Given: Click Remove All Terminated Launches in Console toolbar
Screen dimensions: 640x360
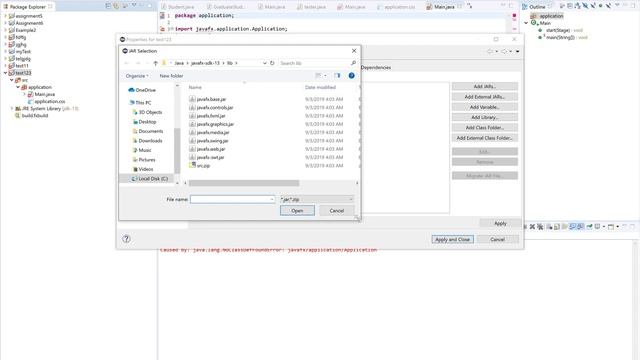Looking at the screenshot, I should pos(540,227).
